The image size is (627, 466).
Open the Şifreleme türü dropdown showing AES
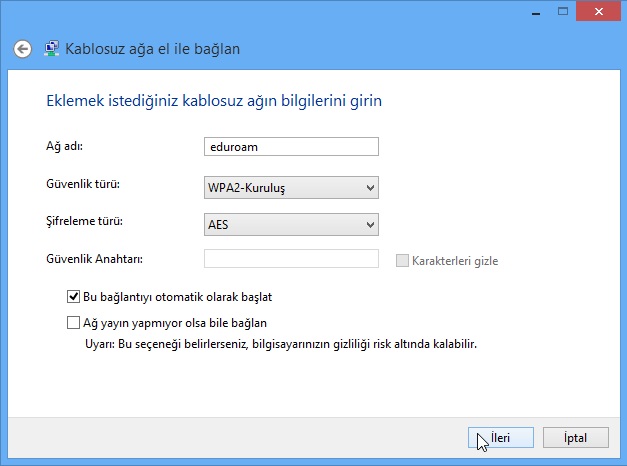tap(291, 224)
